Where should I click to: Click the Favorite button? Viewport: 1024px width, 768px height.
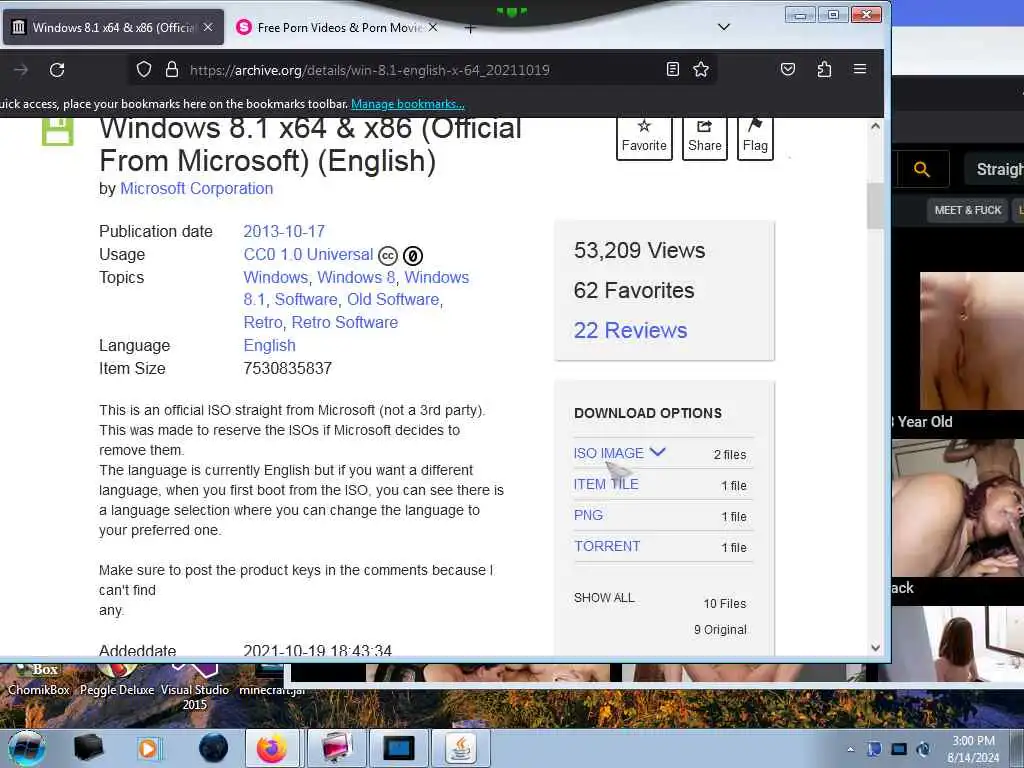click(x=644, y=138)
